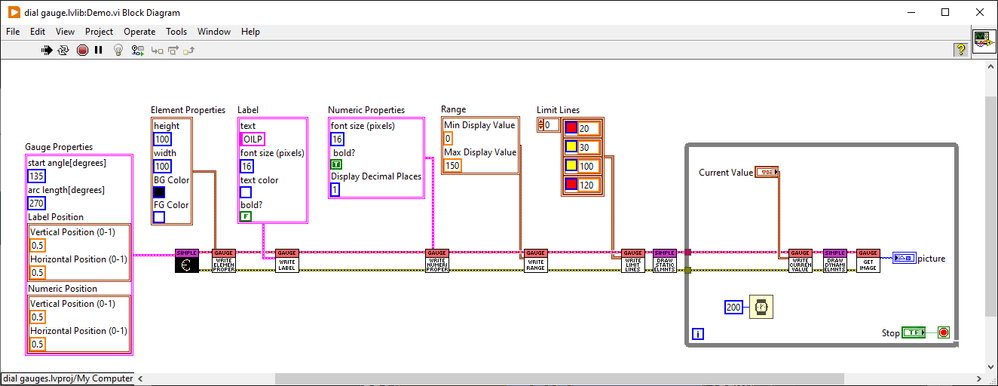The height and width of the screenshot is (386, 998).
Task: Click the Stop boolean terminal
Action: coord(914,332)
